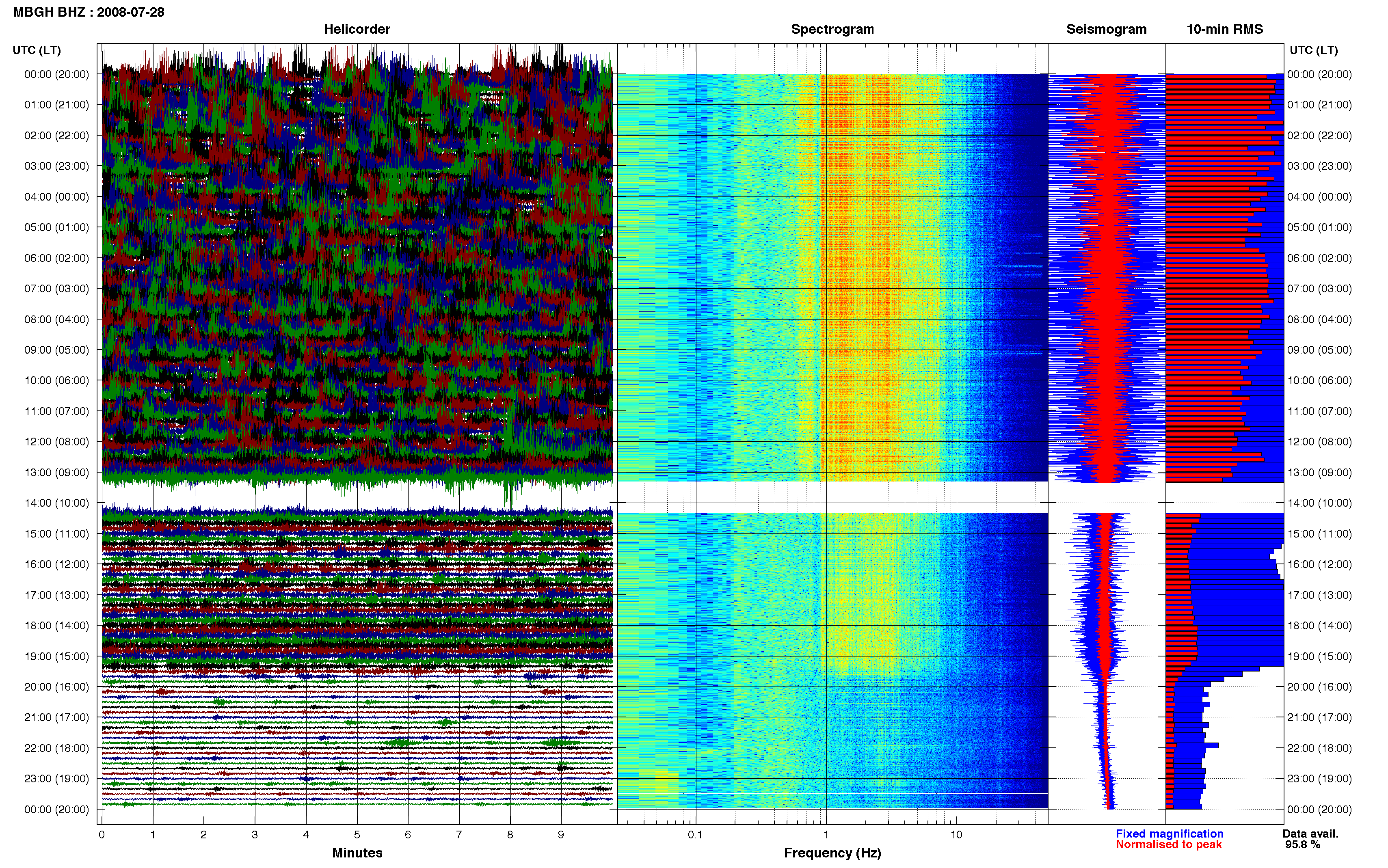Click left time label 18:00 (14:00)
The width and height of the screenshot is (1388, 868).
(x=57, y=626)
